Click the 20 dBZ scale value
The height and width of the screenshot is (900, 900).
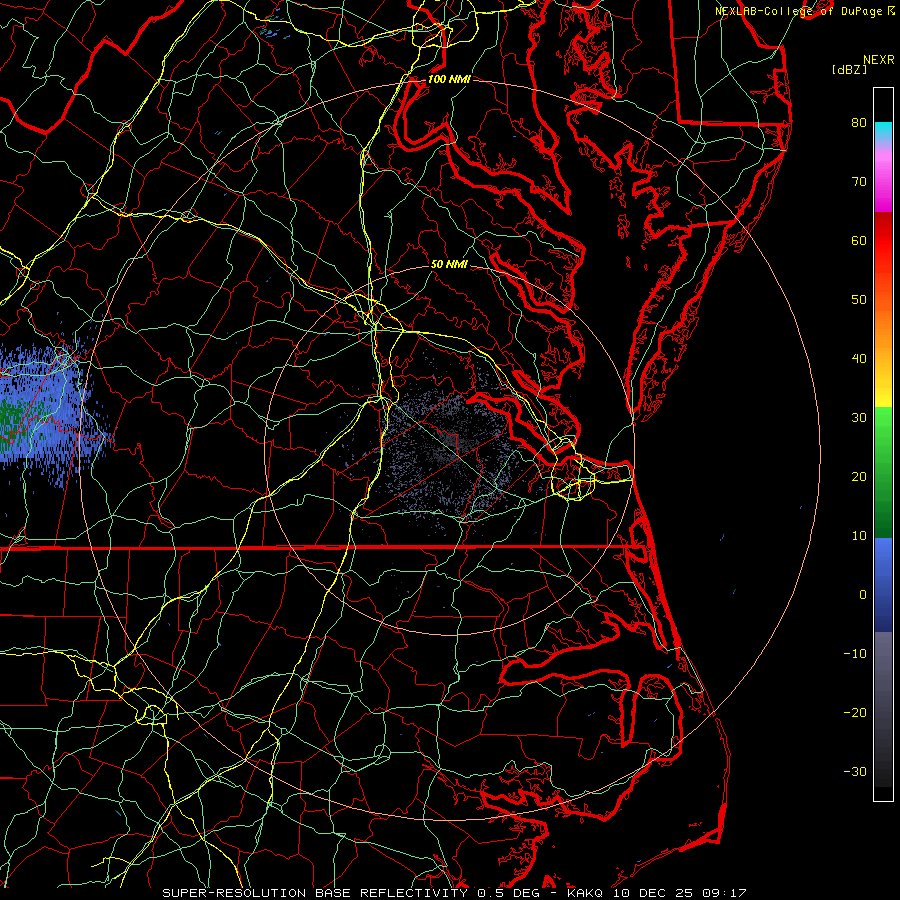click(x=859, y=476)
